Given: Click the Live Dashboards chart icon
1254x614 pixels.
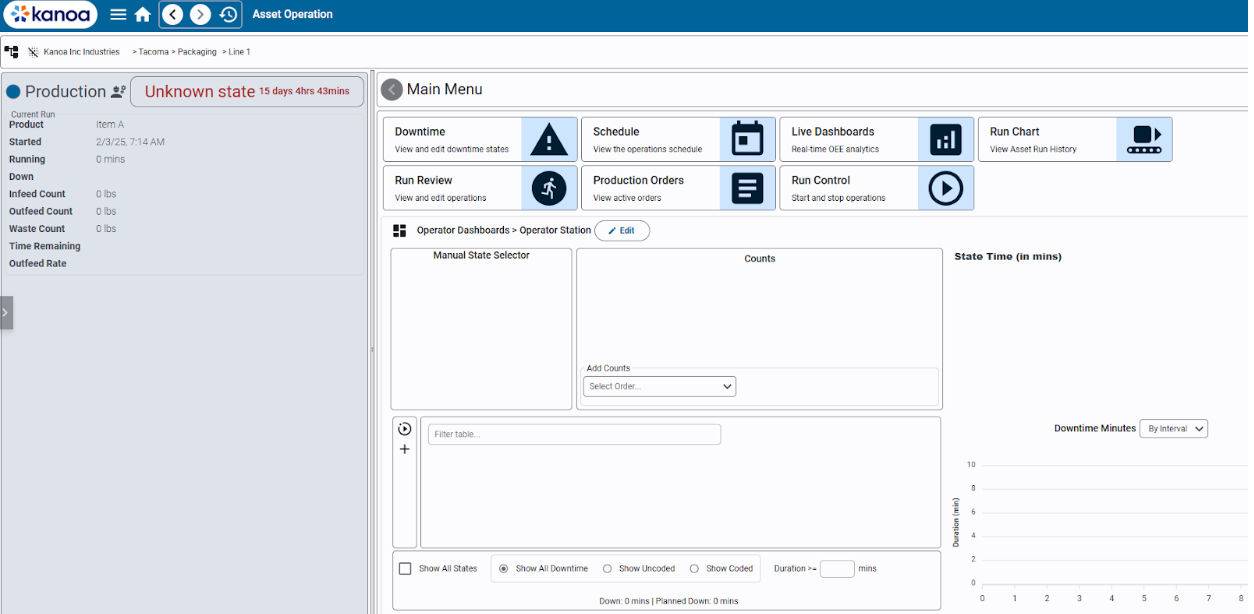Looking at the screenshot, I should 946,139.
